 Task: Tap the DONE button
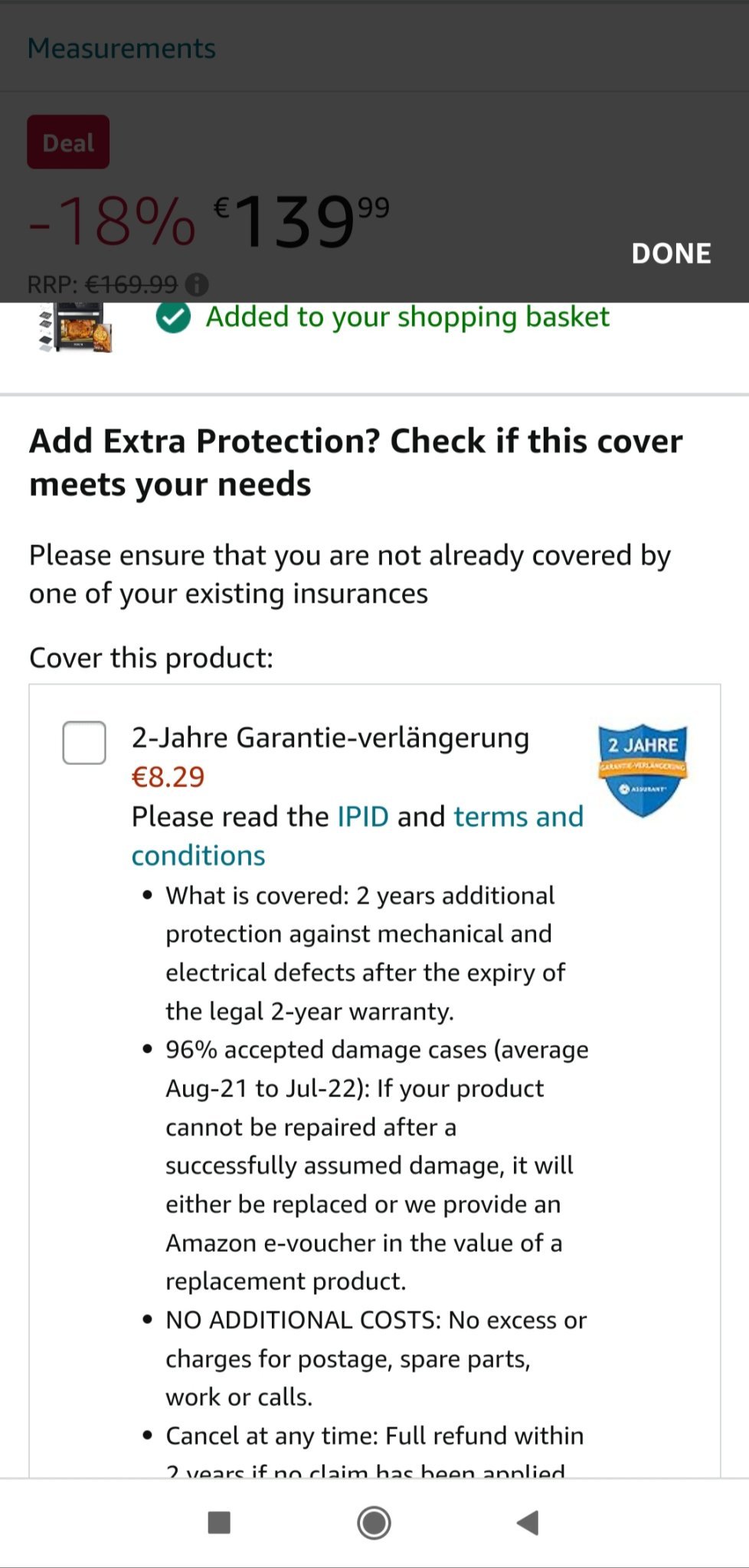671,253
